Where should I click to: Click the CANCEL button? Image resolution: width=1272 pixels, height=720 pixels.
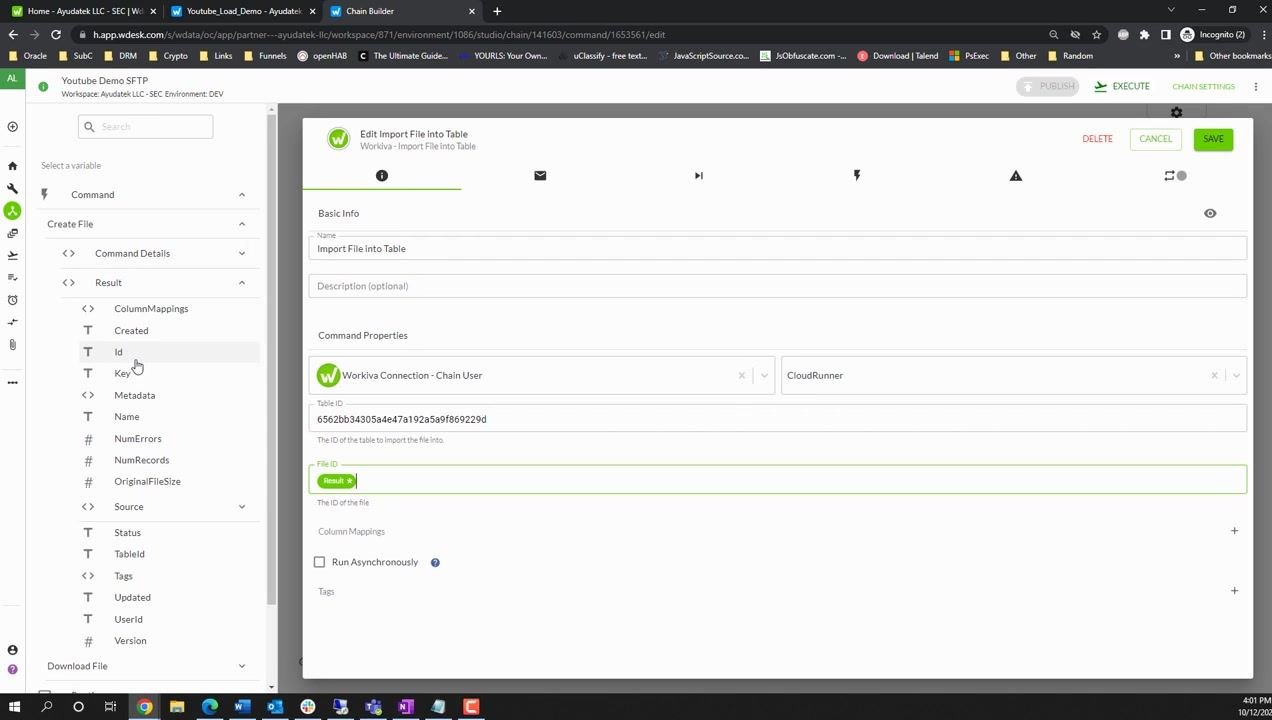pos(1155,139)
